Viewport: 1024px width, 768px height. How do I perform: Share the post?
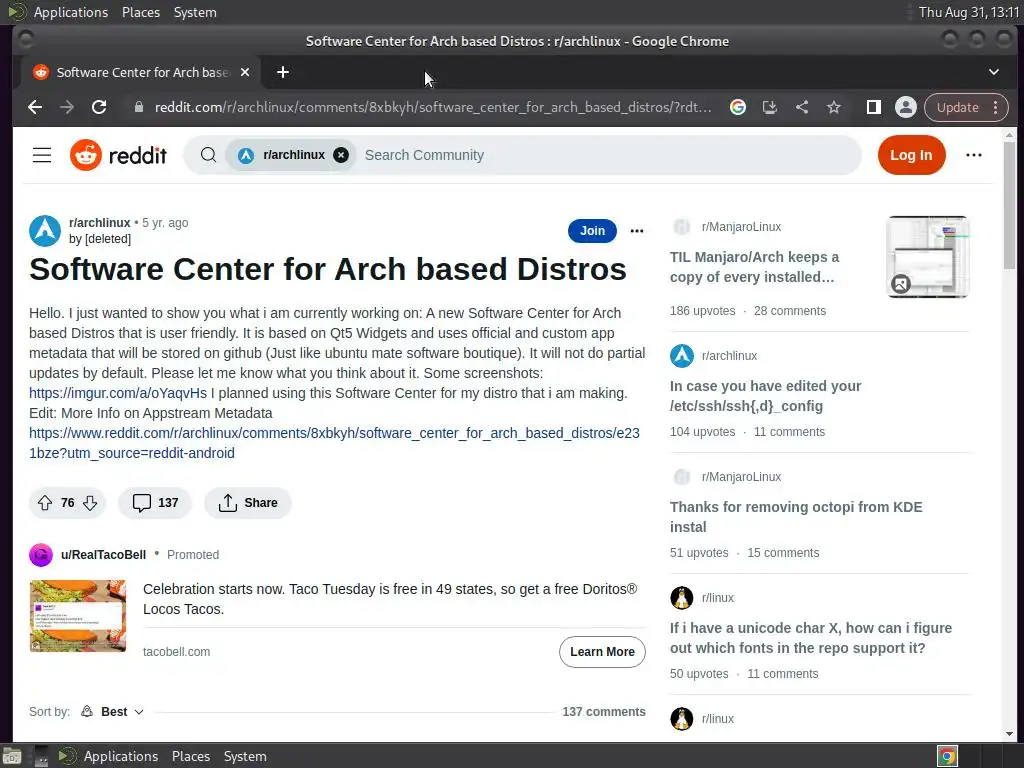[x=248, y=503]
